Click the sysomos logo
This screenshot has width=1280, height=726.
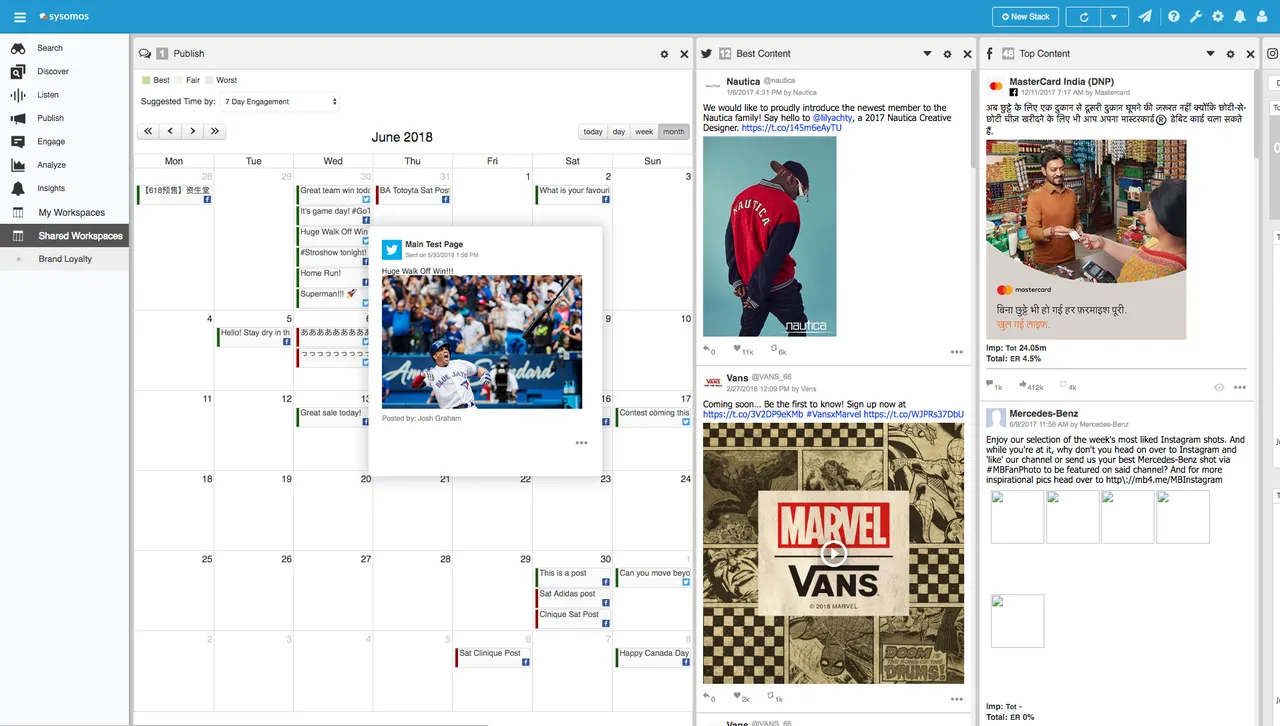point(63,17)
